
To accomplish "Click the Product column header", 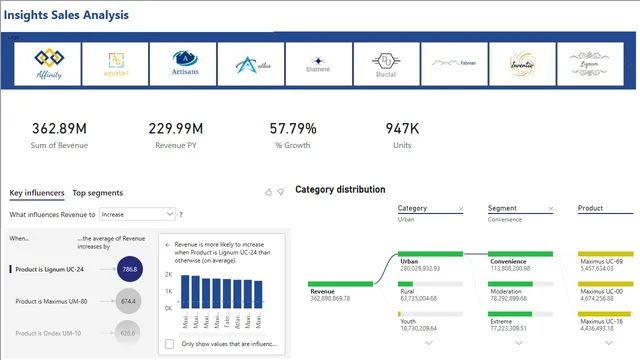I will click(x=590, y=208).
